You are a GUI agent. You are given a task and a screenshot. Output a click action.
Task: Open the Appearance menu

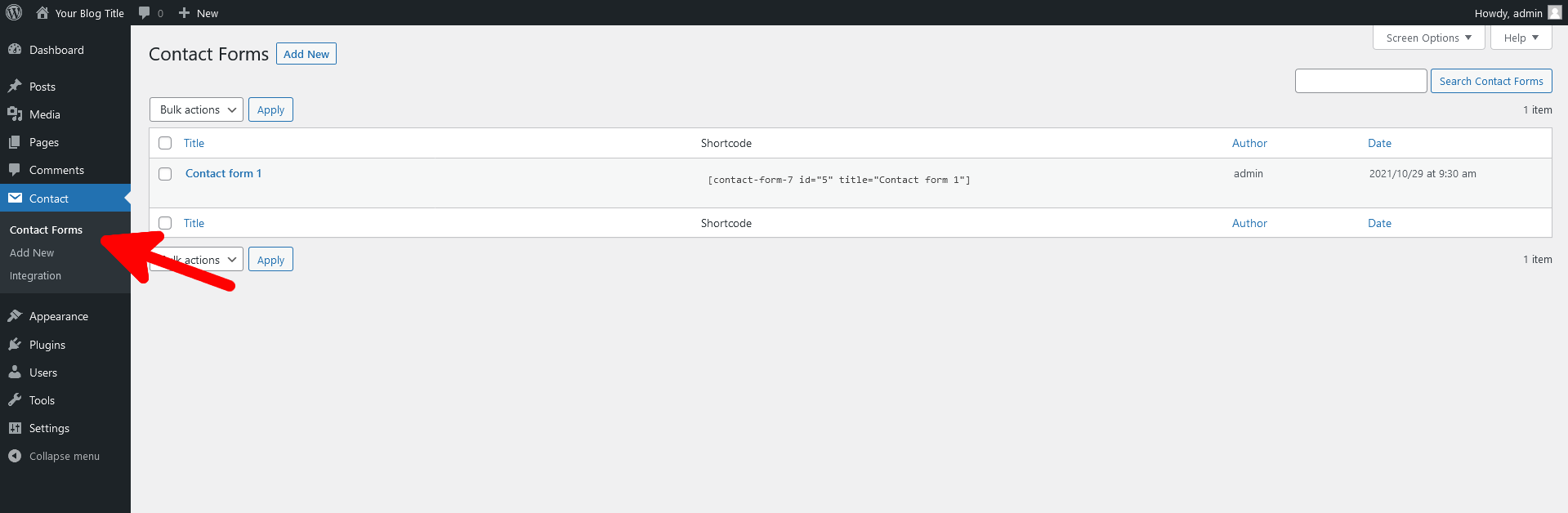[65, 316]
